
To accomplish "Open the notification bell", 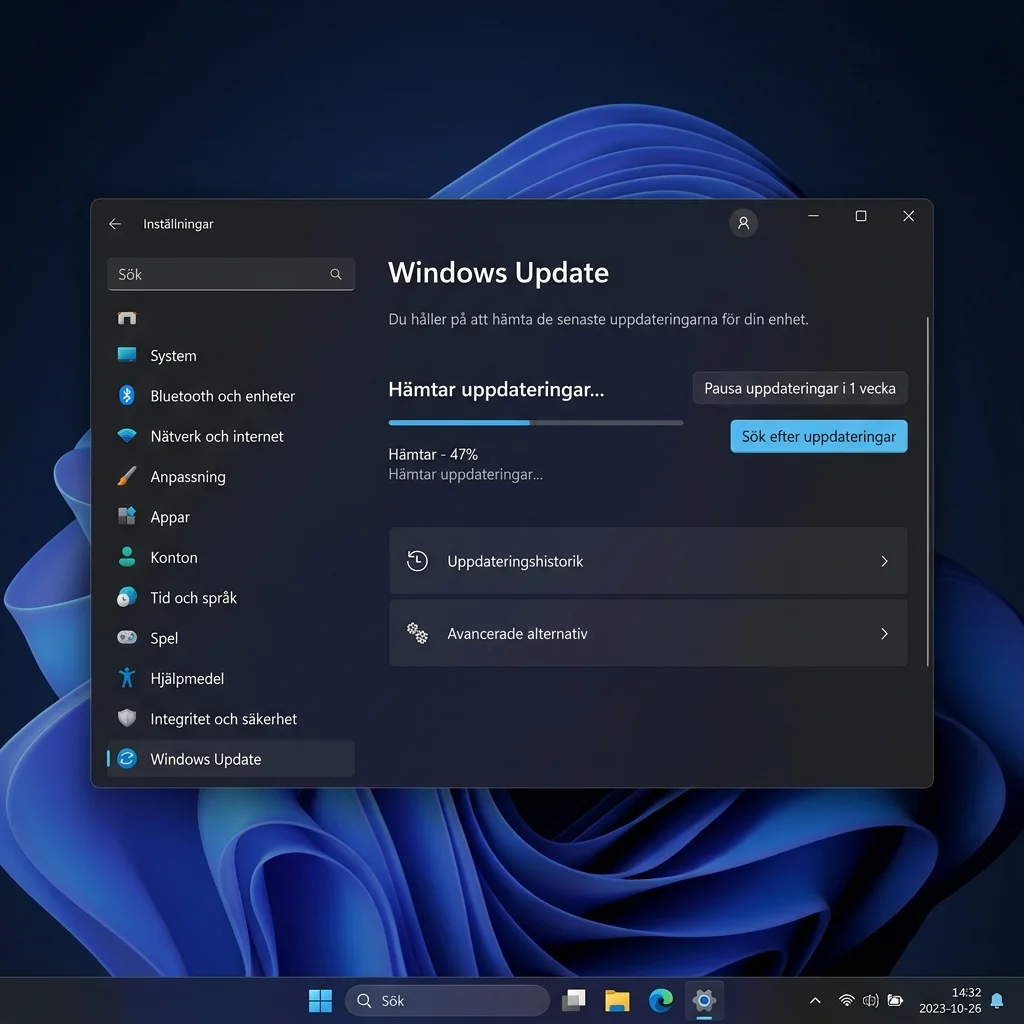I will [997, 1000].
